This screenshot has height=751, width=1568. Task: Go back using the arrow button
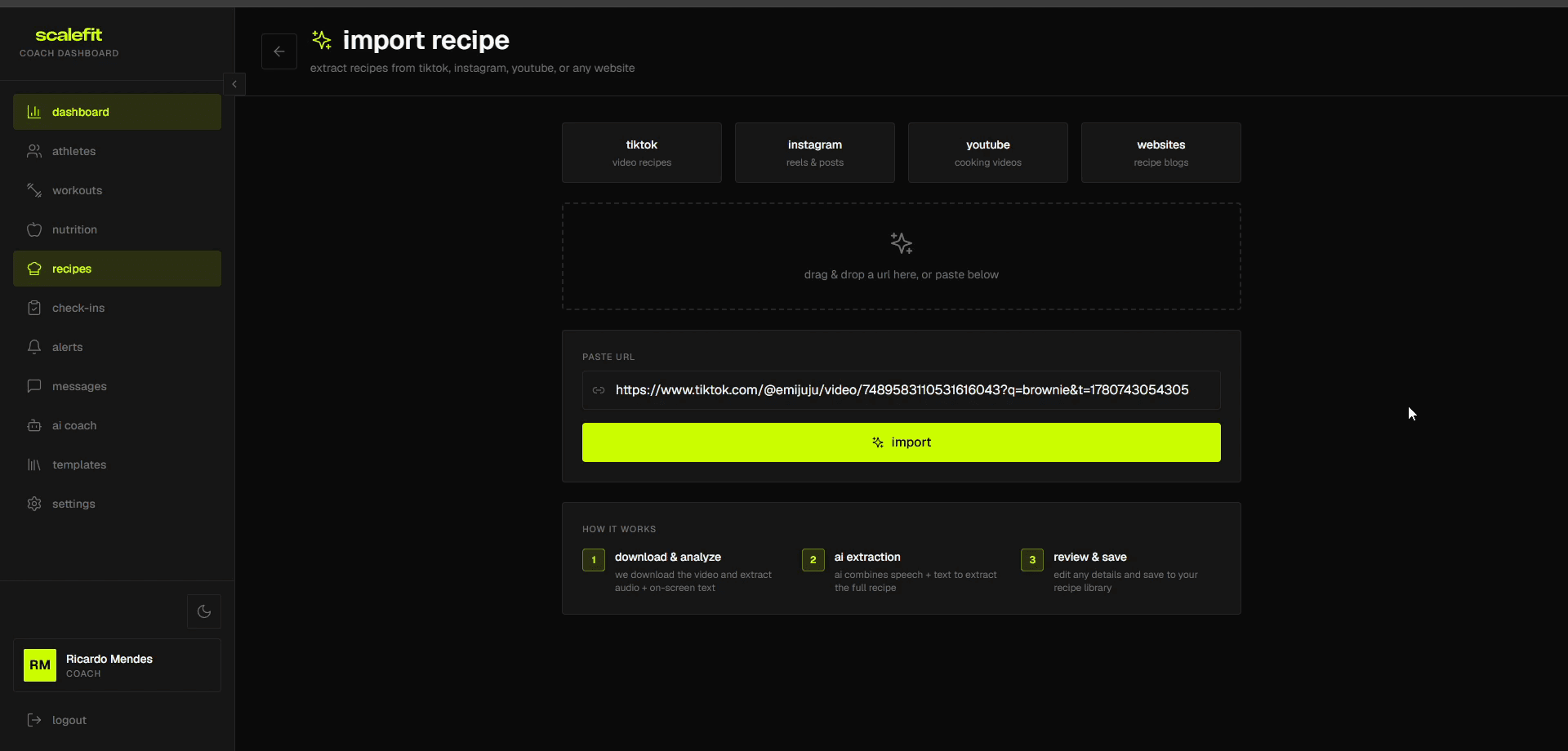pyautogui.click(x=279, y=51)
